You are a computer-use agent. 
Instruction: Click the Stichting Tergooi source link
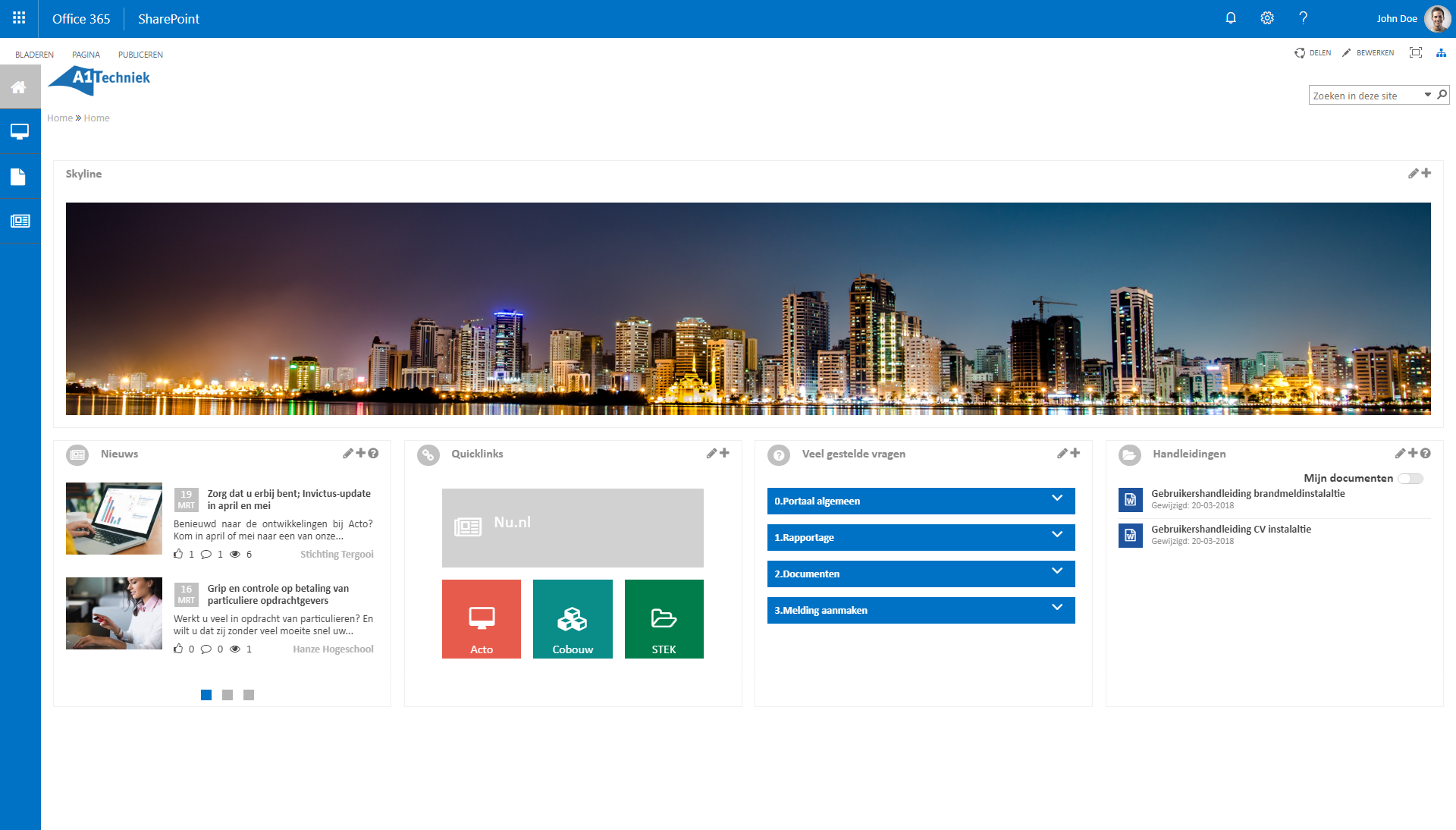[337, 555]
